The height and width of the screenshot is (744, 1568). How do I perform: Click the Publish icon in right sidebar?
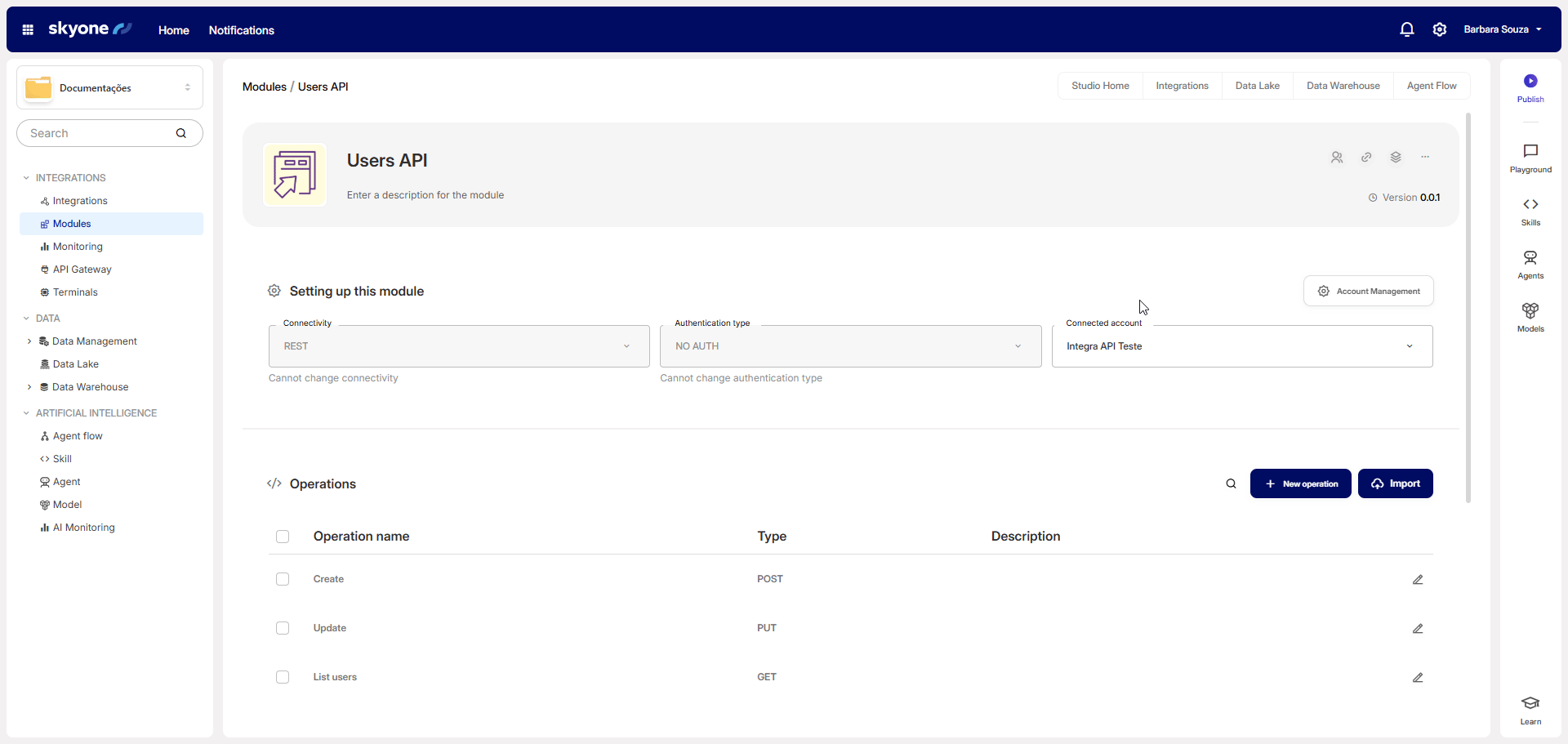(1530, 82)
